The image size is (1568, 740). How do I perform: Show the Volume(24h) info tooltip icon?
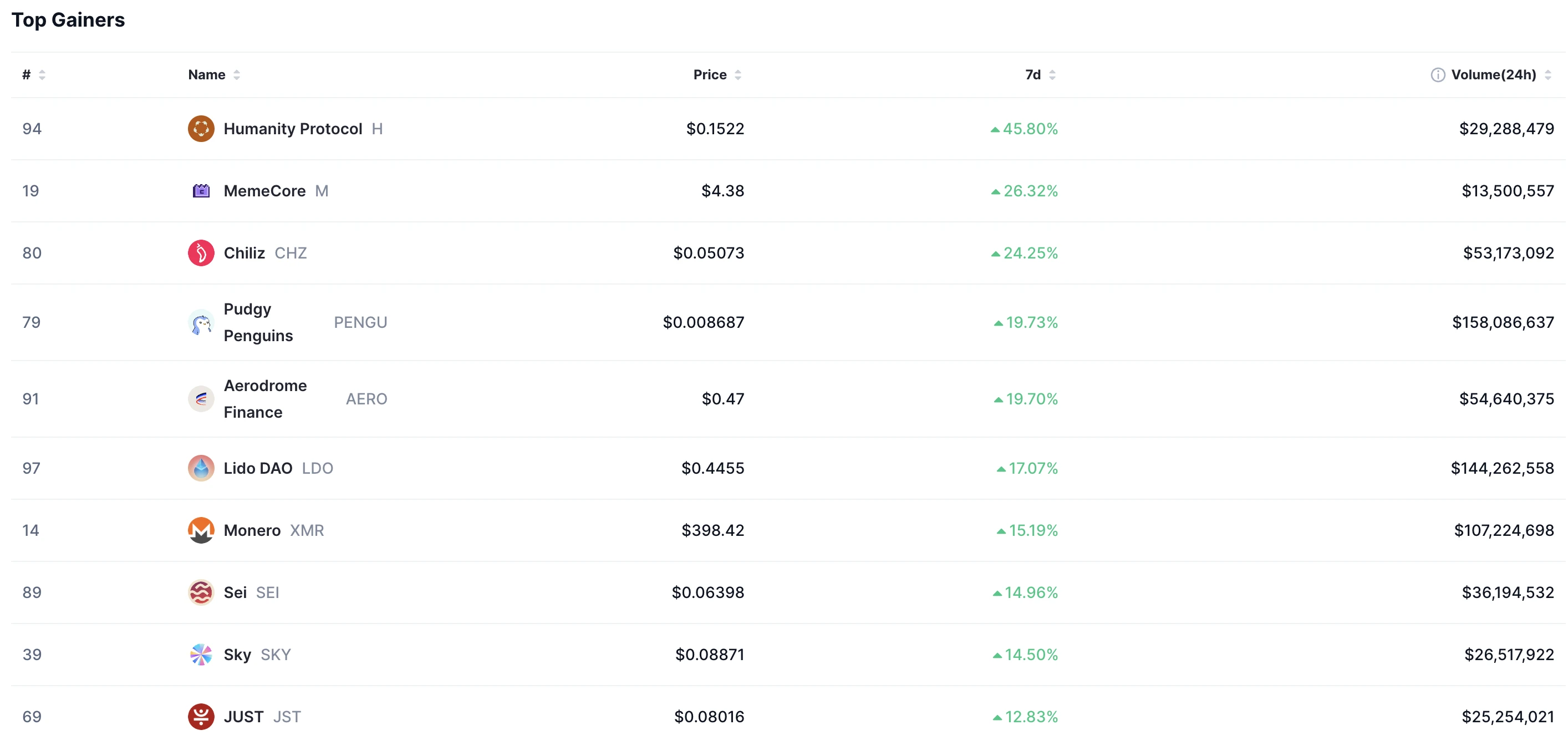1437,75
